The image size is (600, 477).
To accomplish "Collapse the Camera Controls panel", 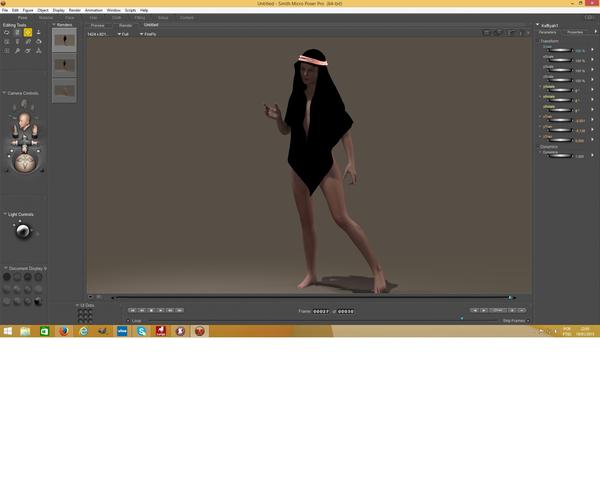I will [5, 93].
